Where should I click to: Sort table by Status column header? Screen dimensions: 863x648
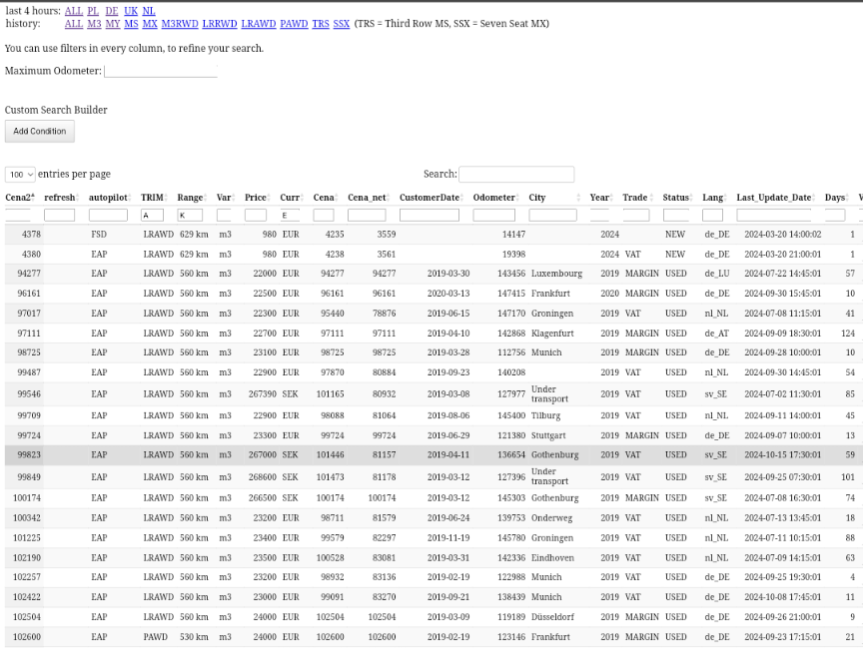(x=676, y=198)
